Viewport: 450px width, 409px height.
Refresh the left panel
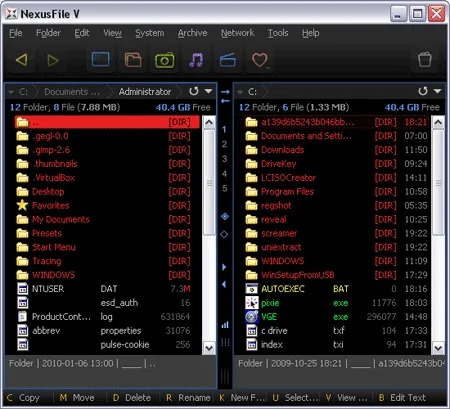(x=194, y=91)
